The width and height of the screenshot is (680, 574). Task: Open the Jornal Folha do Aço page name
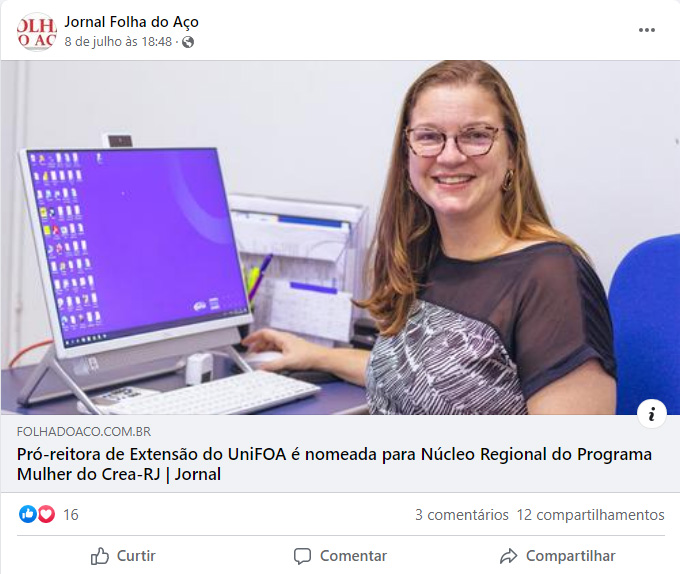tap(131, 22)
